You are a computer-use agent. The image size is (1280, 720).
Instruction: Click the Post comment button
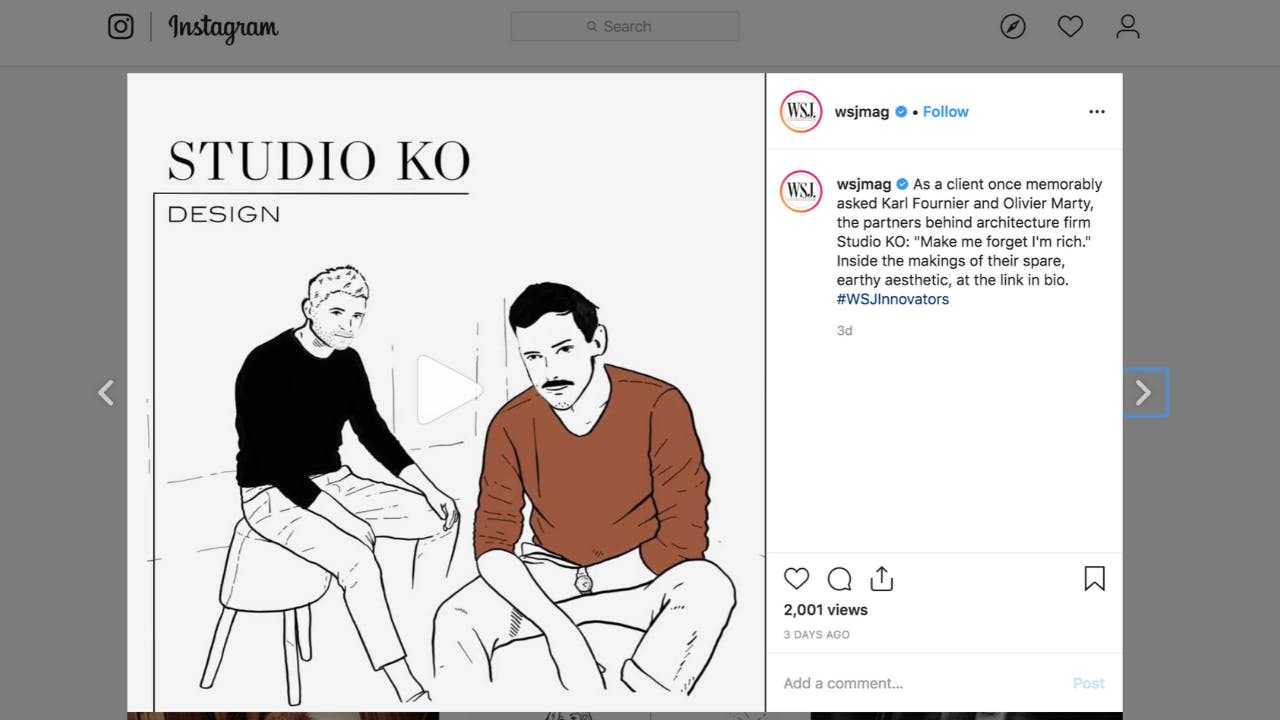tap(1088, 683)
